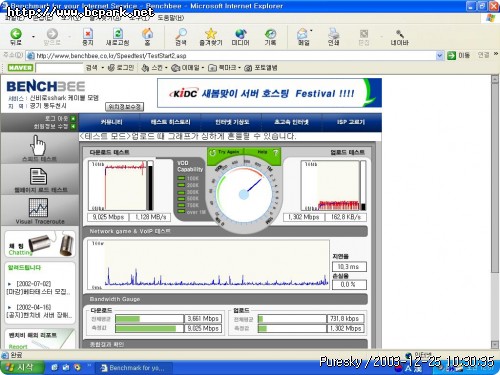Click the IE Back arrow icon

click(16, 33)
